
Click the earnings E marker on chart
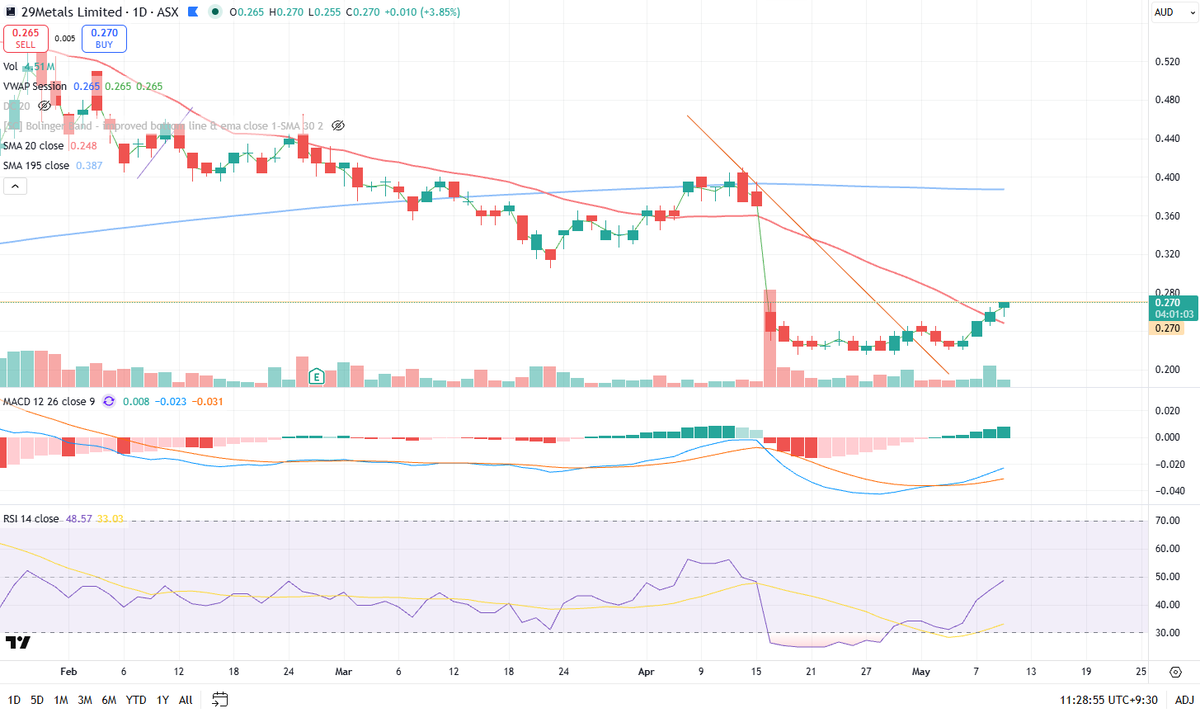pyautogui.click(x=316, y=377)
